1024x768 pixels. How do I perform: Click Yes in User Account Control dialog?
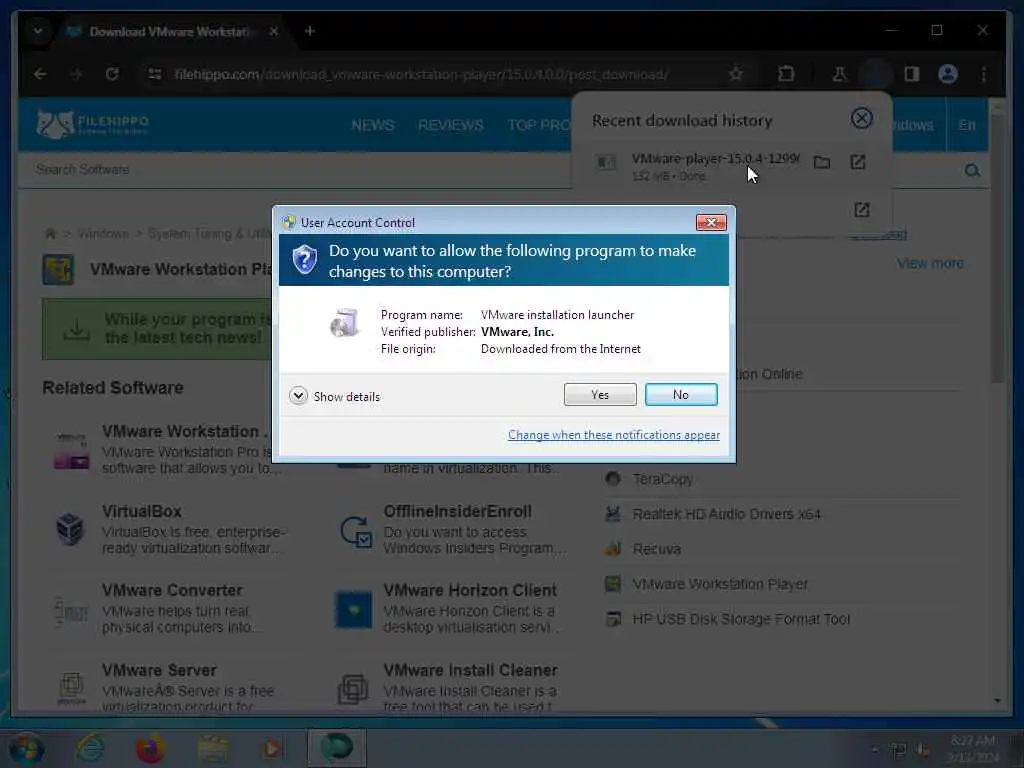pyautogui.click(x=600, y=394)
